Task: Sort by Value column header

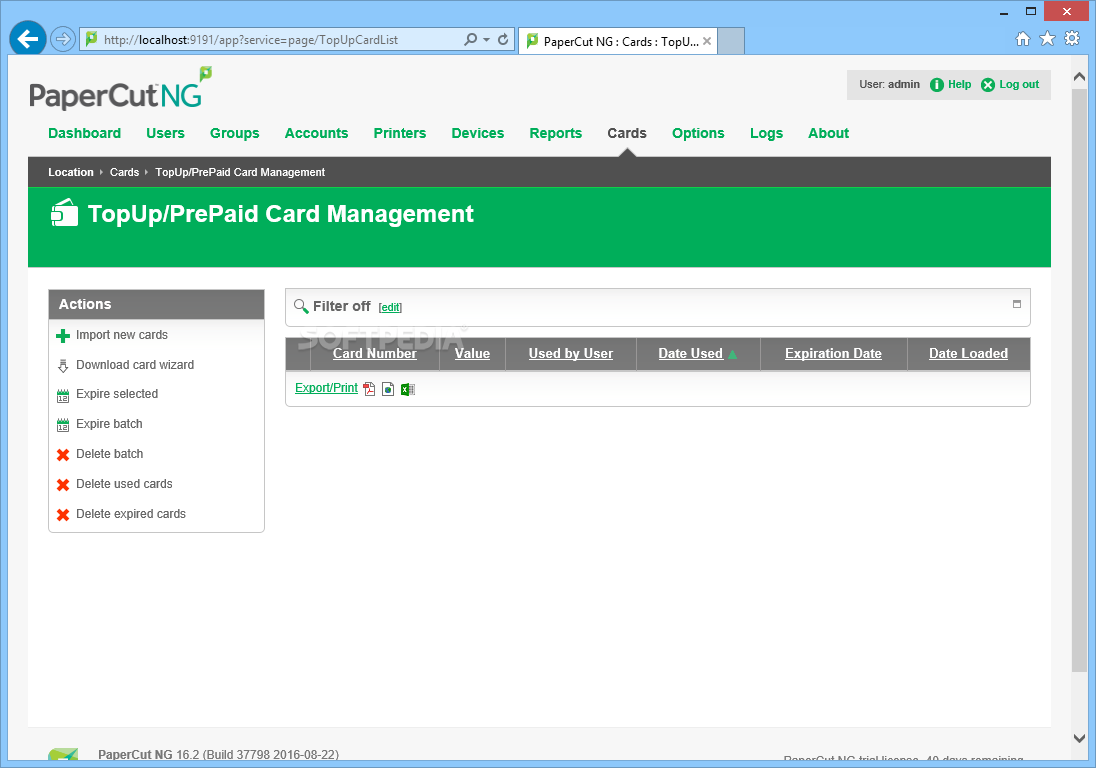Action: point(473,354)
